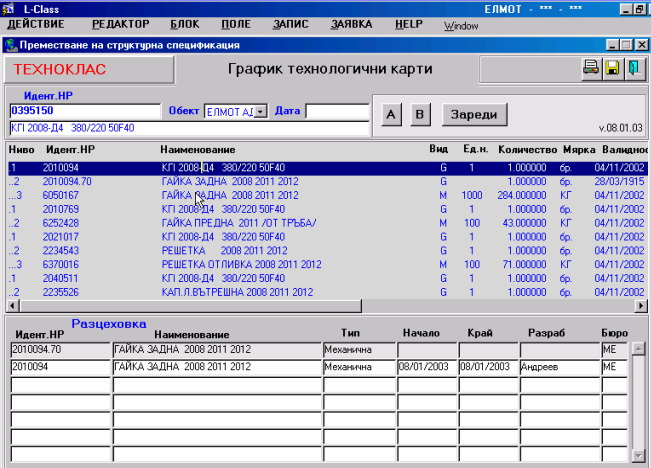This screenshot has width=651, height=468.
Task: Click the globe icon of inner window title
Action: 11,45
